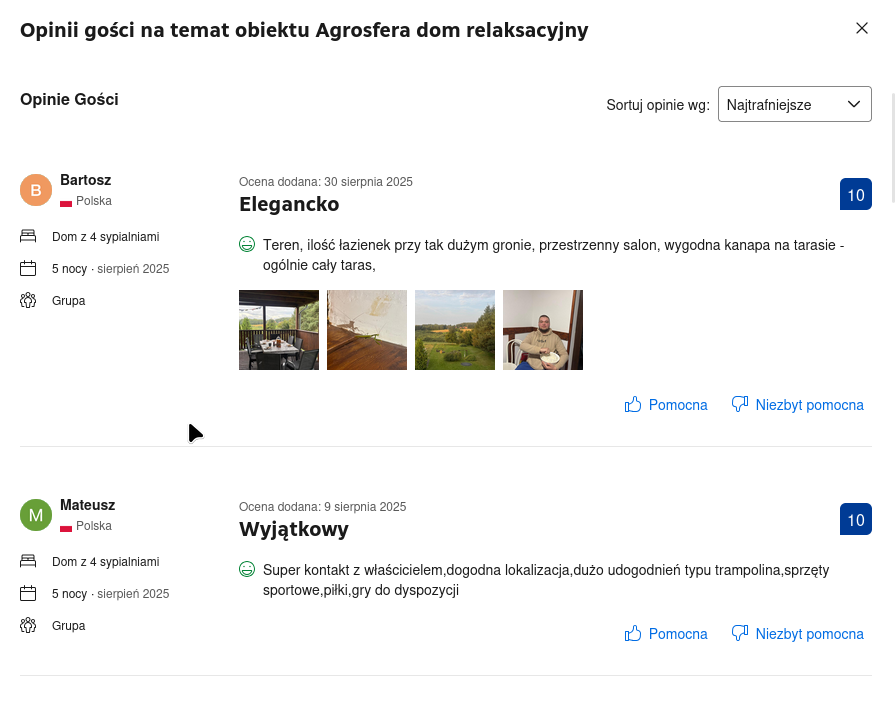896x711 pixels.
Task: Click thumbs-up icon on Bartosz's review
Action: [633, 405]
